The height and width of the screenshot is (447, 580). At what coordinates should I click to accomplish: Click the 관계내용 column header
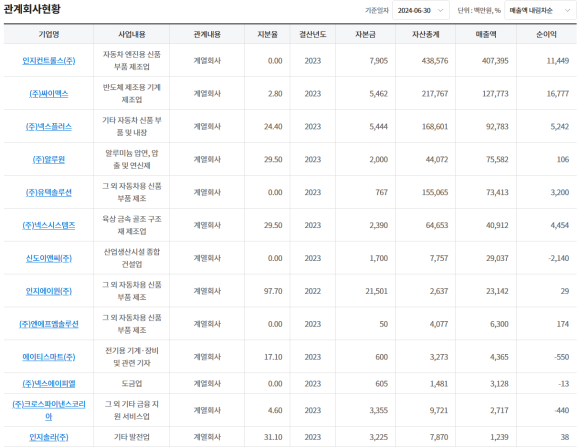(x=207, y=34)
